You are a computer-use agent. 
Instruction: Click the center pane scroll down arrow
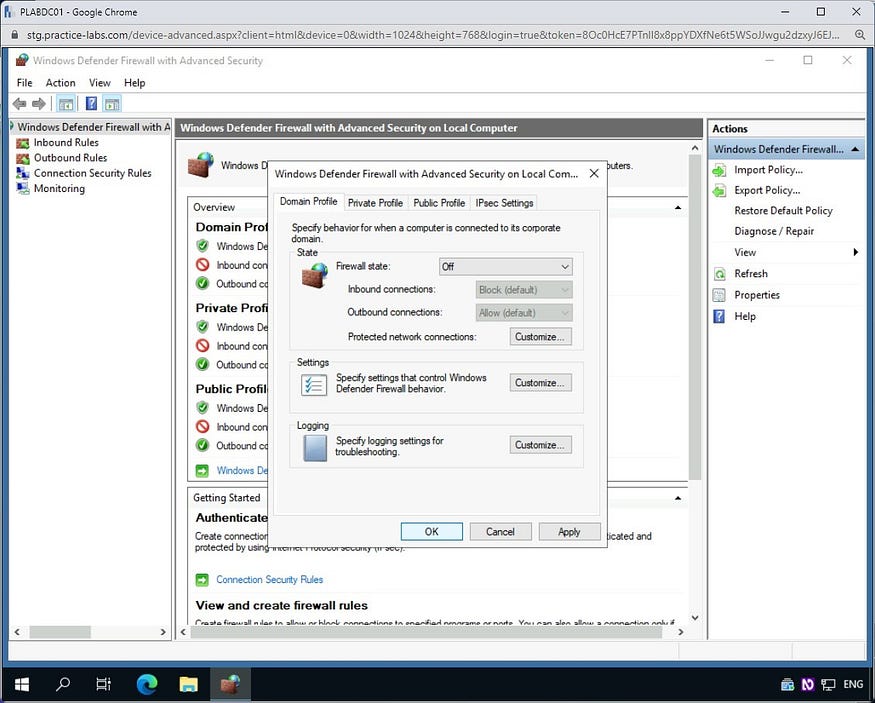(x=695, y=618)
